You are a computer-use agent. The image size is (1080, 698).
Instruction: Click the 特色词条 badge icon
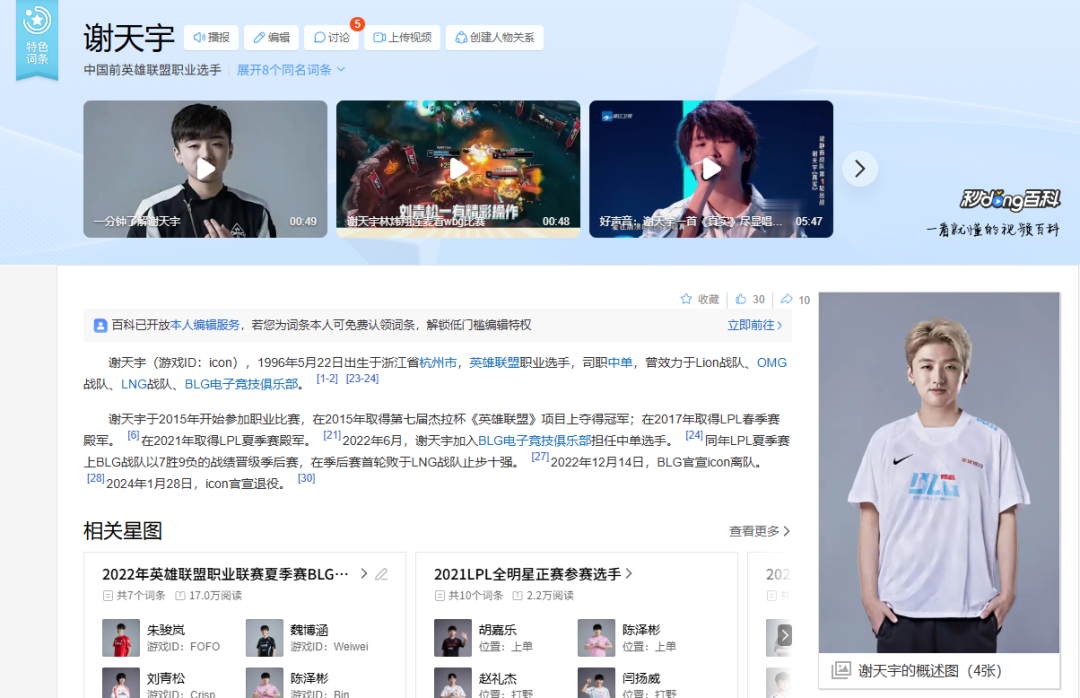coord(37,39)
